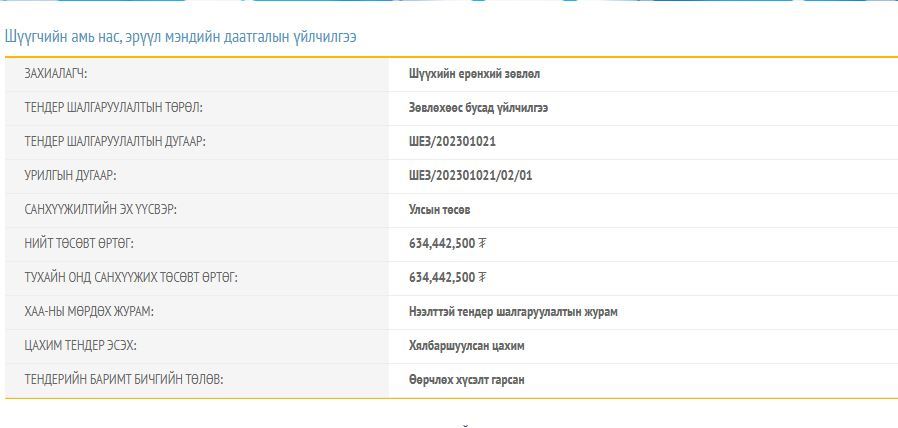This screenshot has width=898, height=428.
Task: Click the "ТУХАЙН ОНД САНХҮҮЖИХ ТӨСӨВТ ӨРТӨГ:" label
Action: coord(131,278)
